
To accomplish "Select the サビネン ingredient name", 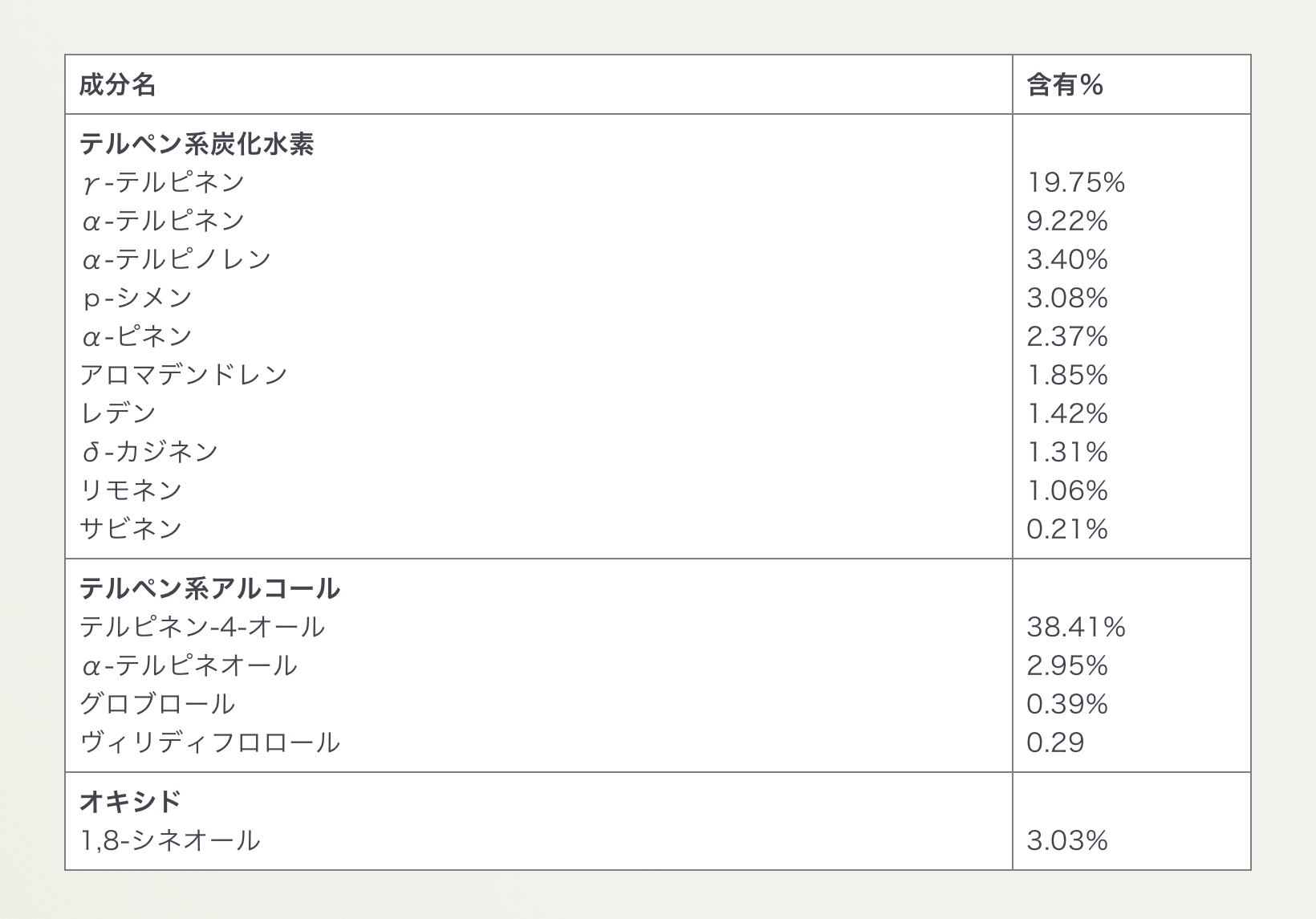I will coord(131,529).
